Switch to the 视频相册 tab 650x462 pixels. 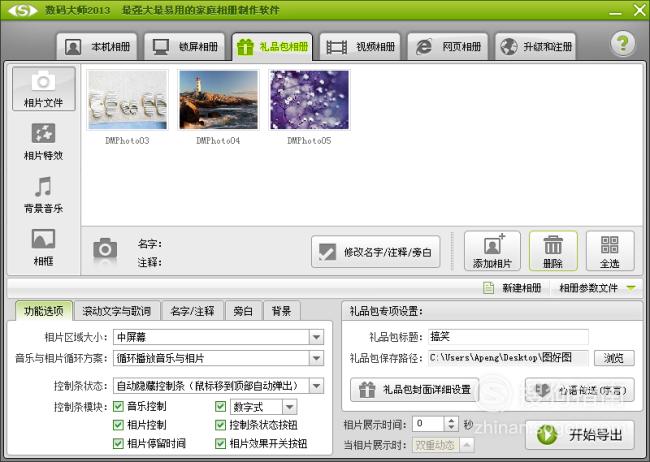click(x=360, y=46)
